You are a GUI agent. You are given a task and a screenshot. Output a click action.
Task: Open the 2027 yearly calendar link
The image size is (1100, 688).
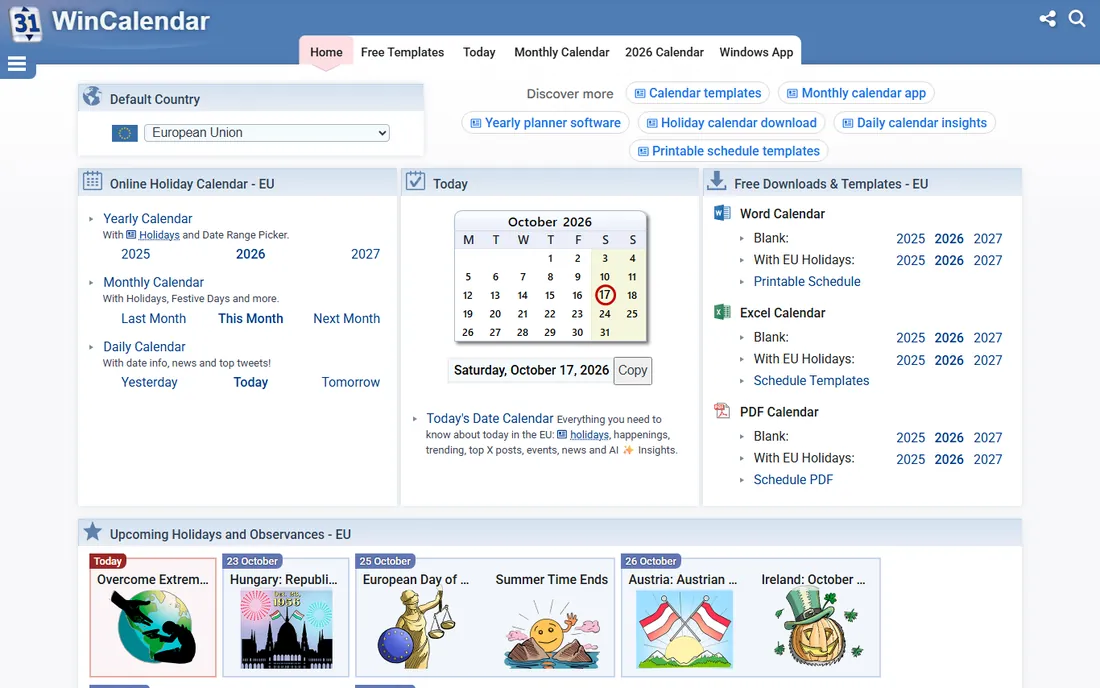pyautogui.click(x=365, y=254)
